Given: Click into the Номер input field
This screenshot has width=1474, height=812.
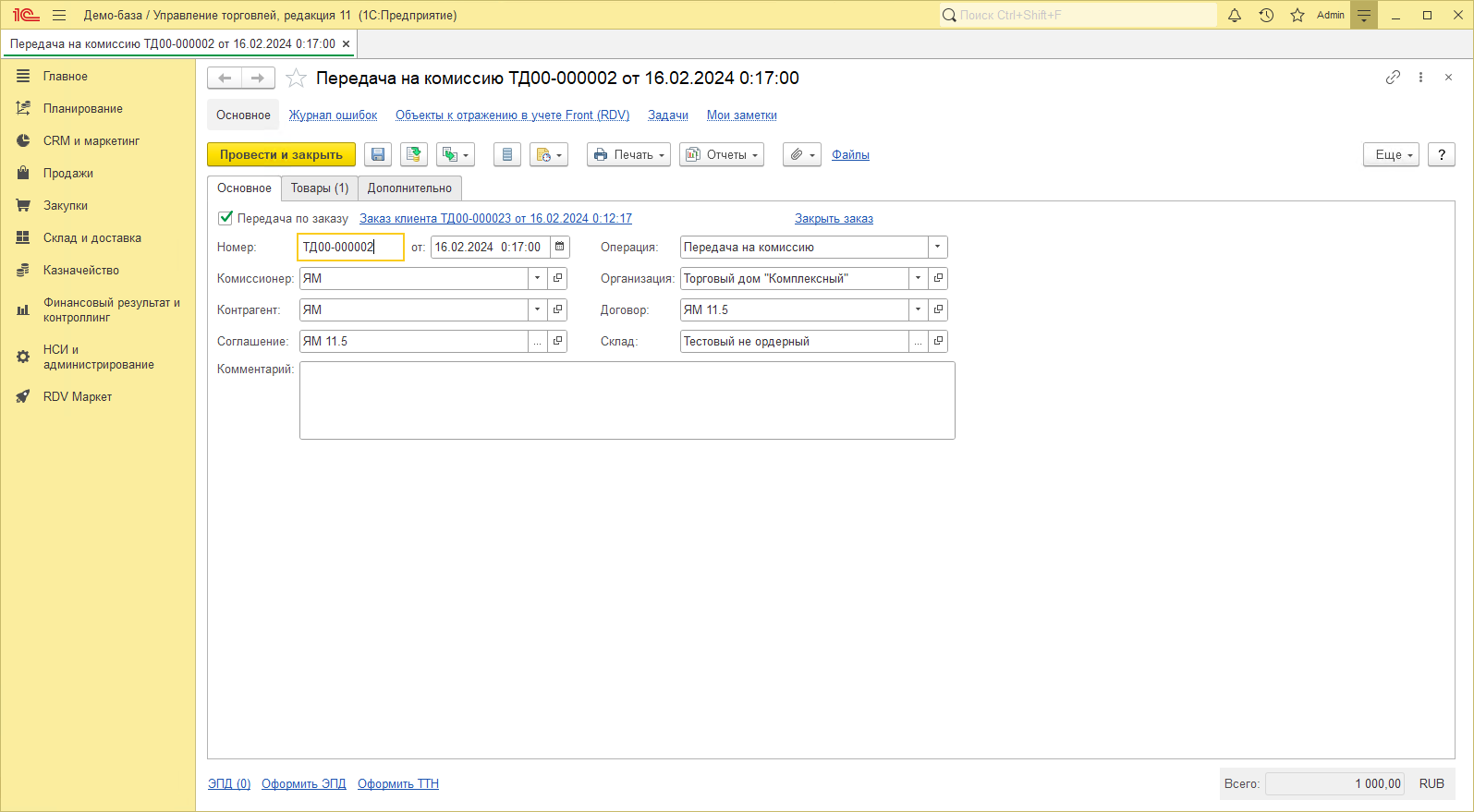Looking at the screenshot, I should 351,247.
